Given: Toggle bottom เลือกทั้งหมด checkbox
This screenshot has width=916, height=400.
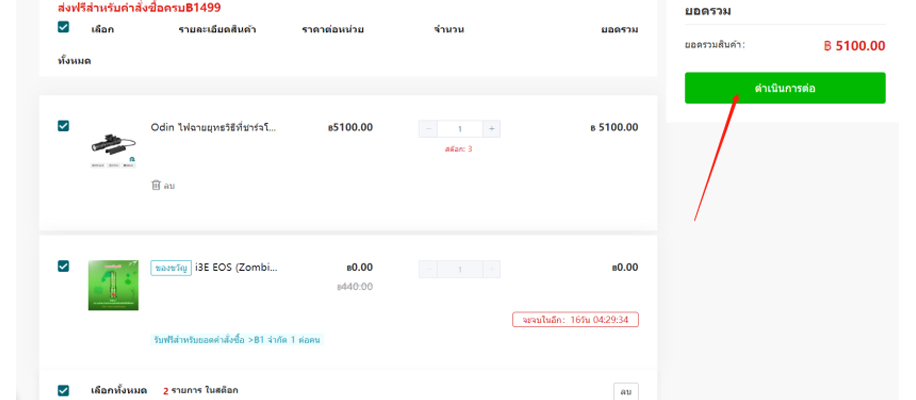Looking at the screenshot, I should pos(64,390).
